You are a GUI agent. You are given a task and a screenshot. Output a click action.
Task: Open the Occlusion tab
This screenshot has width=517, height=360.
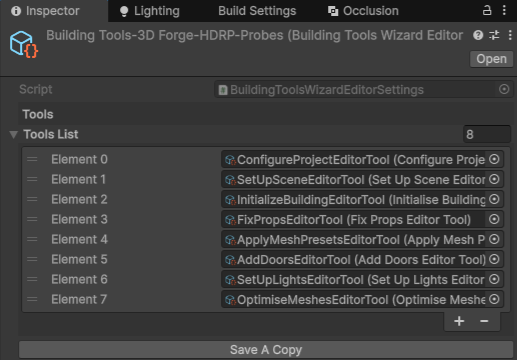point(363,11)
